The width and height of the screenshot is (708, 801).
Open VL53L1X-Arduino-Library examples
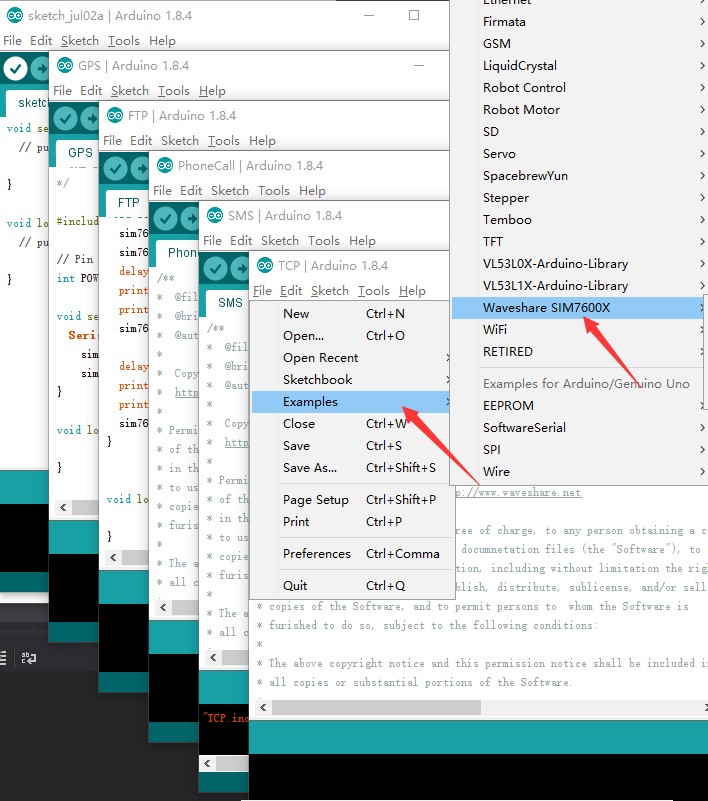tap(579, 286)
